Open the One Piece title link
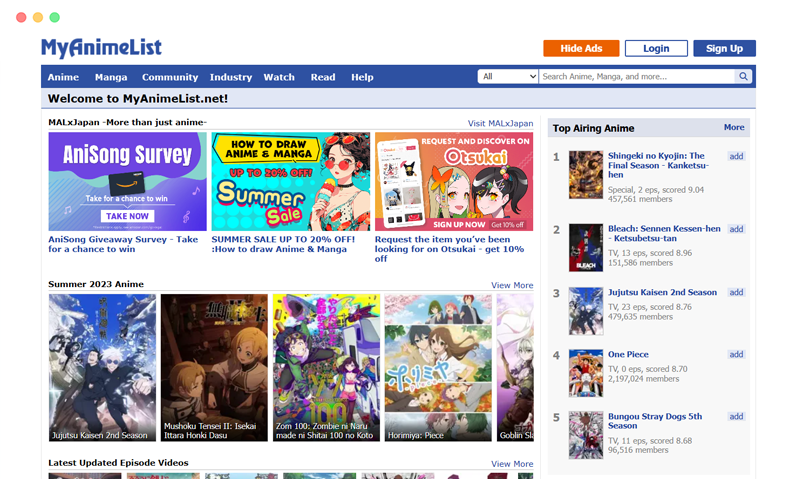 pos(628,355)
